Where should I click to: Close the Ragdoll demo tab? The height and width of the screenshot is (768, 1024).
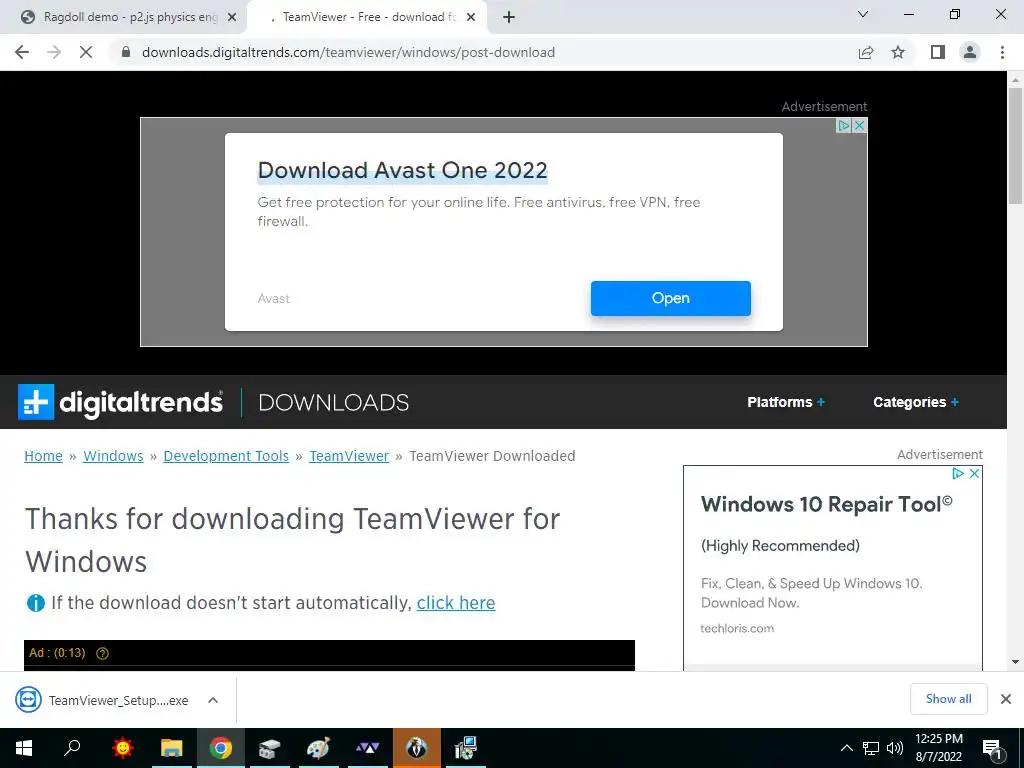click(231, 18)
